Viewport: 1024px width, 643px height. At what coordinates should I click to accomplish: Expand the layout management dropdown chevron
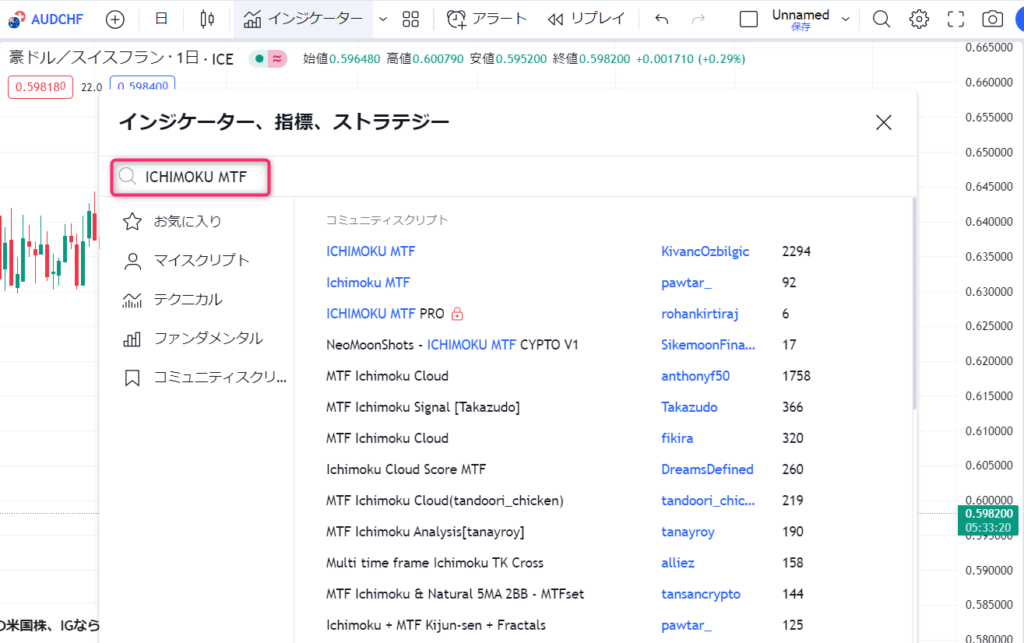846,20
